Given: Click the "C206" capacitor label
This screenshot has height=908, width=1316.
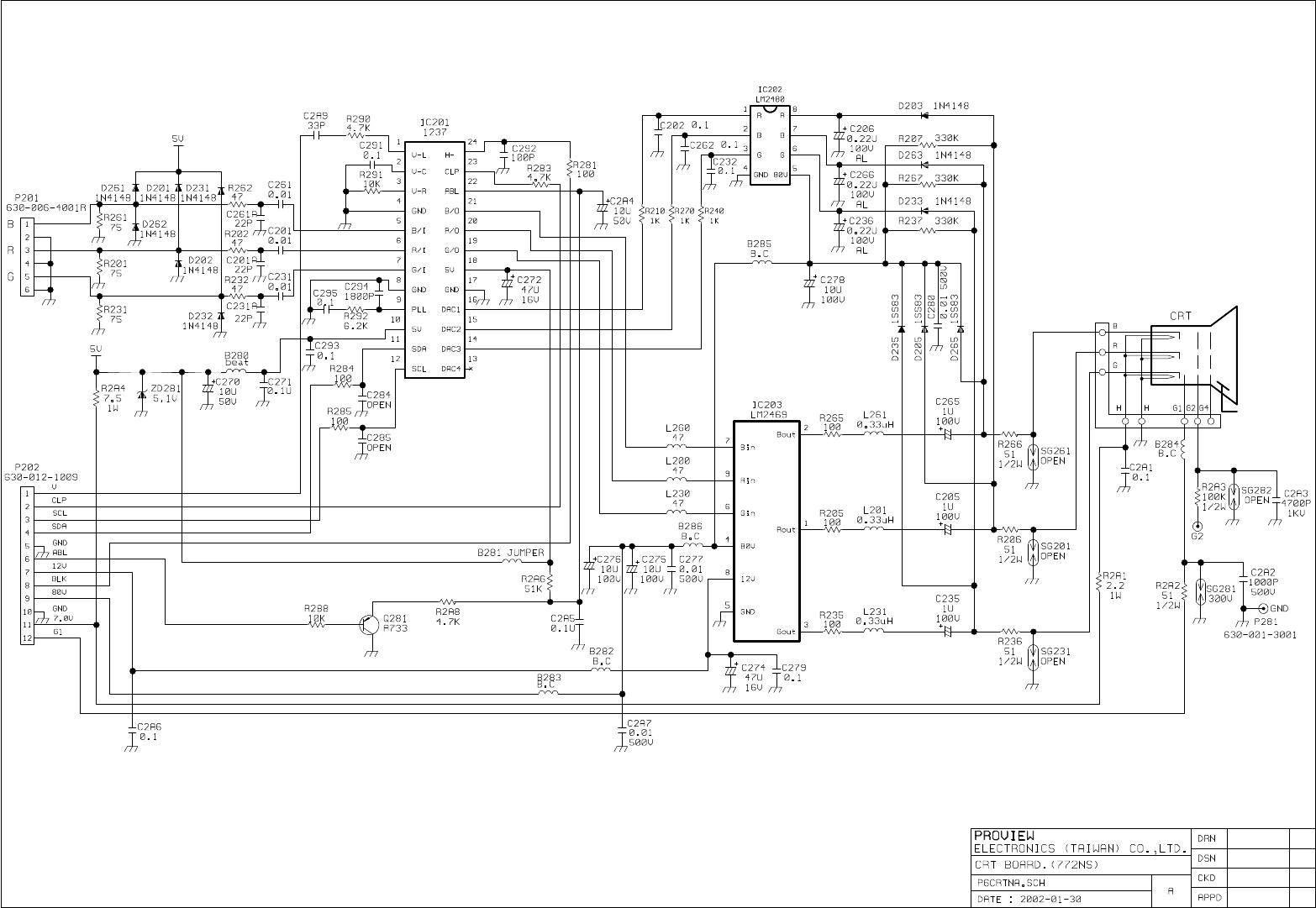Looking at the screenshot, I should point(862,129).
